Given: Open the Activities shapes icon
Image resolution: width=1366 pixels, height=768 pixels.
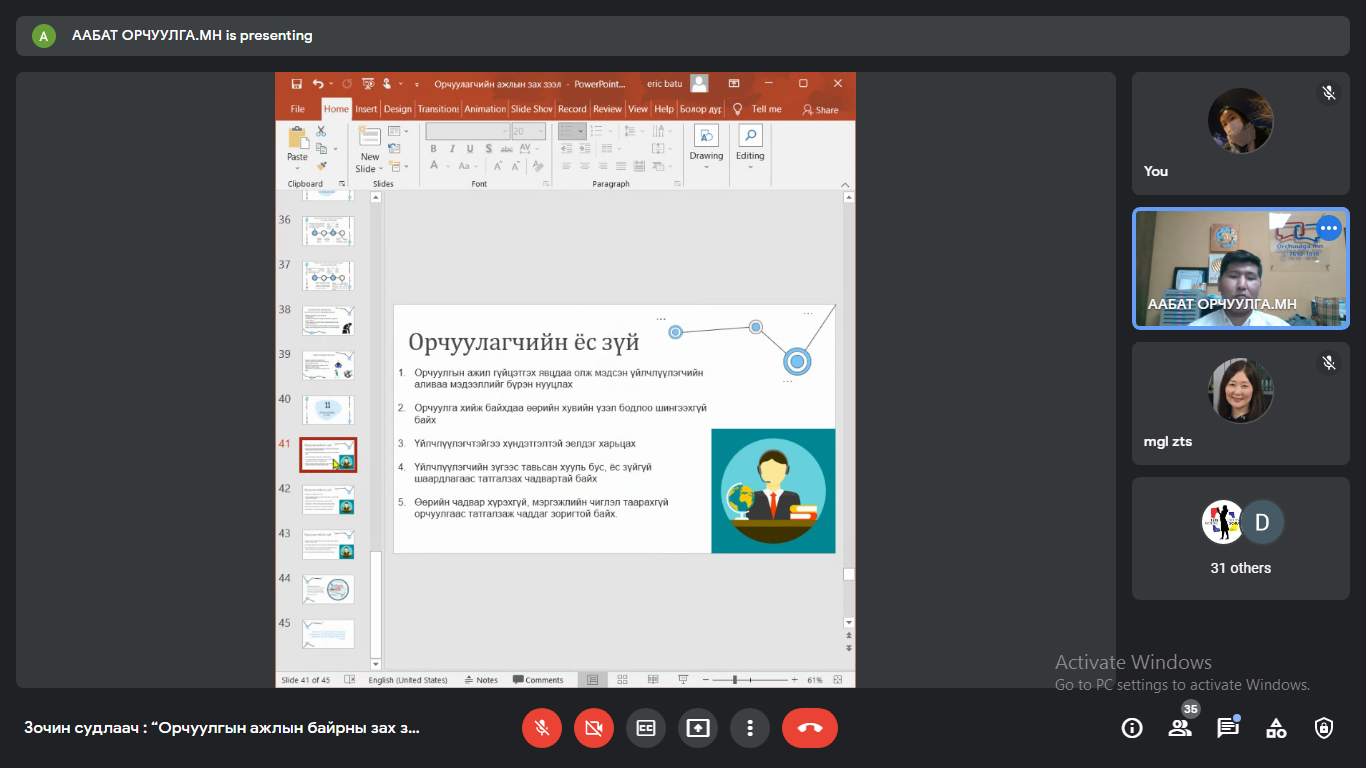Looking at the screenshot, I should click(x=1276, y=728).
